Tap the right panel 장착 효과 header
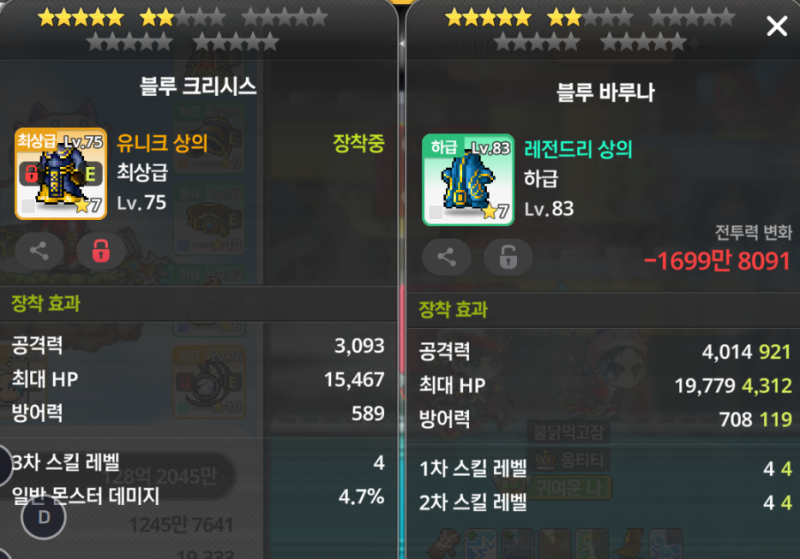Viewport: 800px width, 559px height. (x=453, y=310)
